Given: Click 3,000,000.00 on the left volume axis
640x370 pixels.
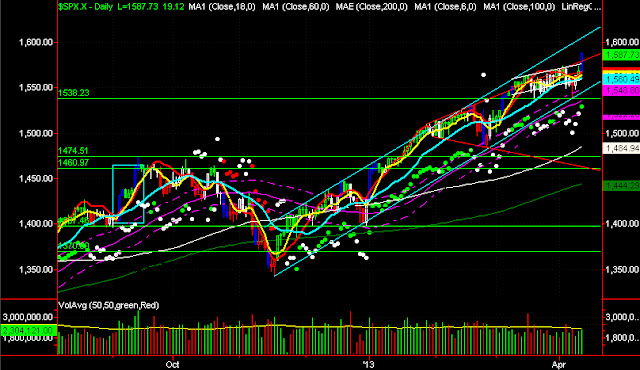Looking at the screenshot, I should point(28,317).
